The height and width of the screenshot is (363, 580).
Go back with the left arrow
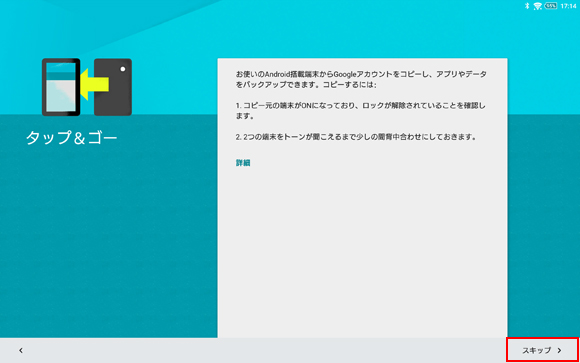tap(21, 350)
